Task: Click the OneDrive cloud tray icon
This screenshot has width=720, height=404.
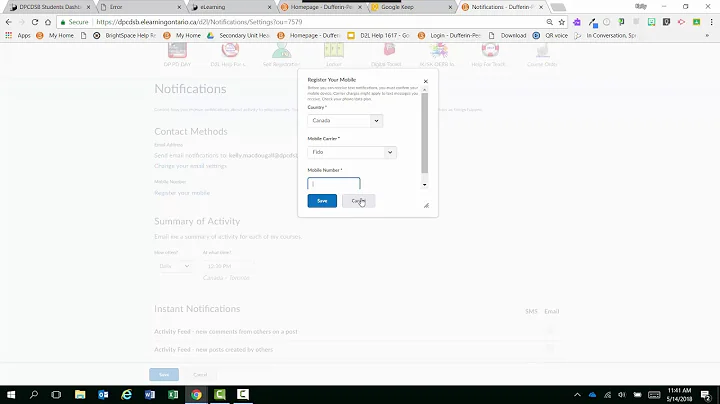Action: click(x=592, y=395)
